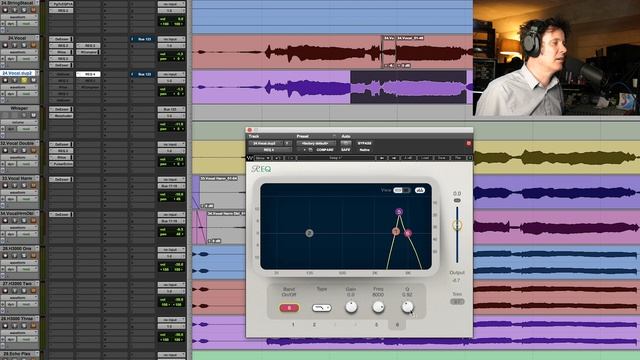
Task: Solo the 27.H3000 Two track
Action: pos(24,291)
